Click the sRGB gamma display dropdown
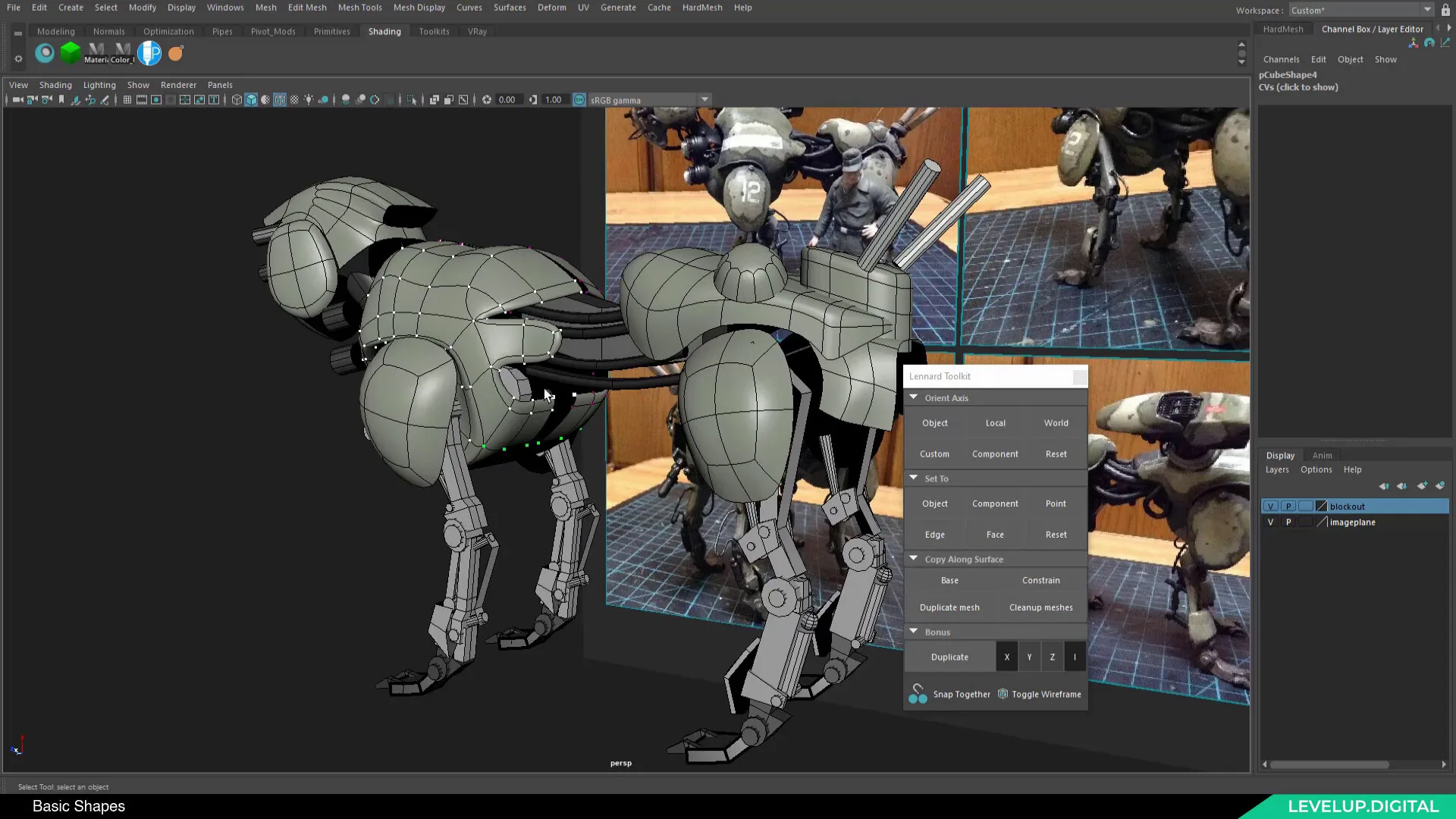The height and width of the screenshot is (819, 1456). 648,99
